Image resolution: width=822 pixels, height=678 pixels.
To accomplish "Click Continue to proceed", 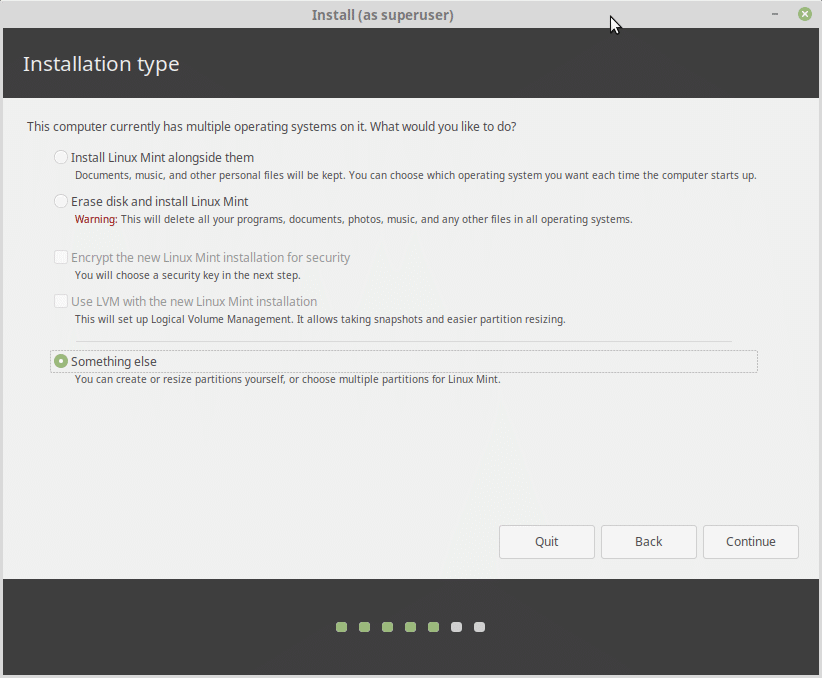I will (751, 542).
